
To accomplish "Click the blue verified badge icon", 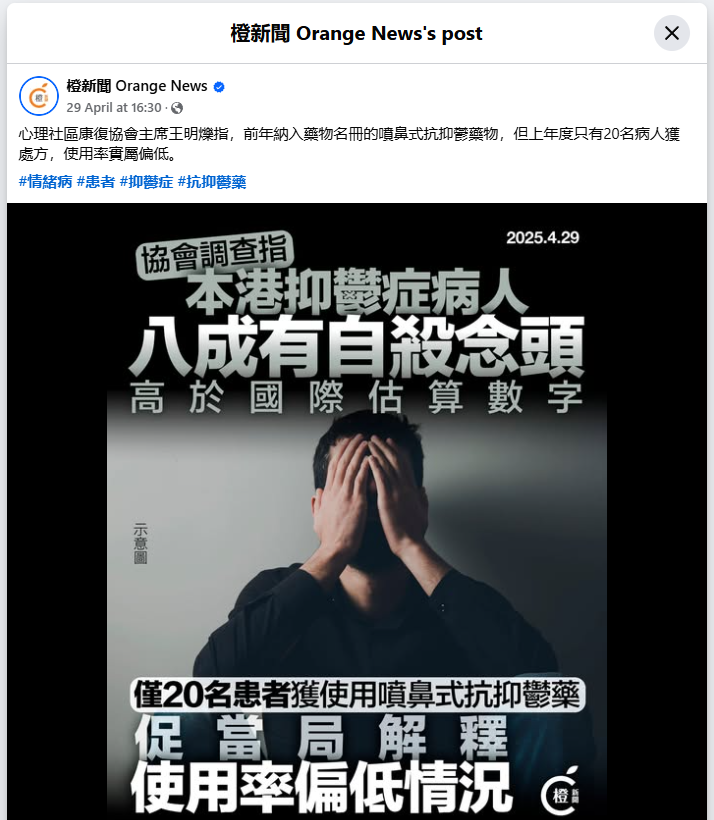I will 219,87.
